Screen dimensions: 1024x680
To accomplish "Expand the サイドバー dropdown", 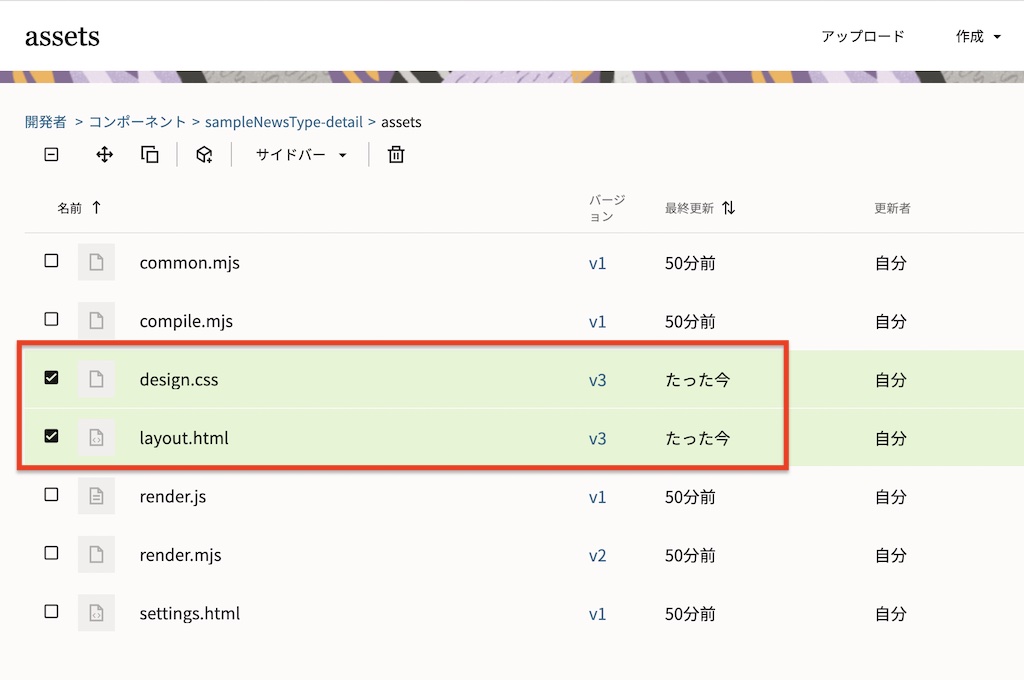I will [301, 155].
